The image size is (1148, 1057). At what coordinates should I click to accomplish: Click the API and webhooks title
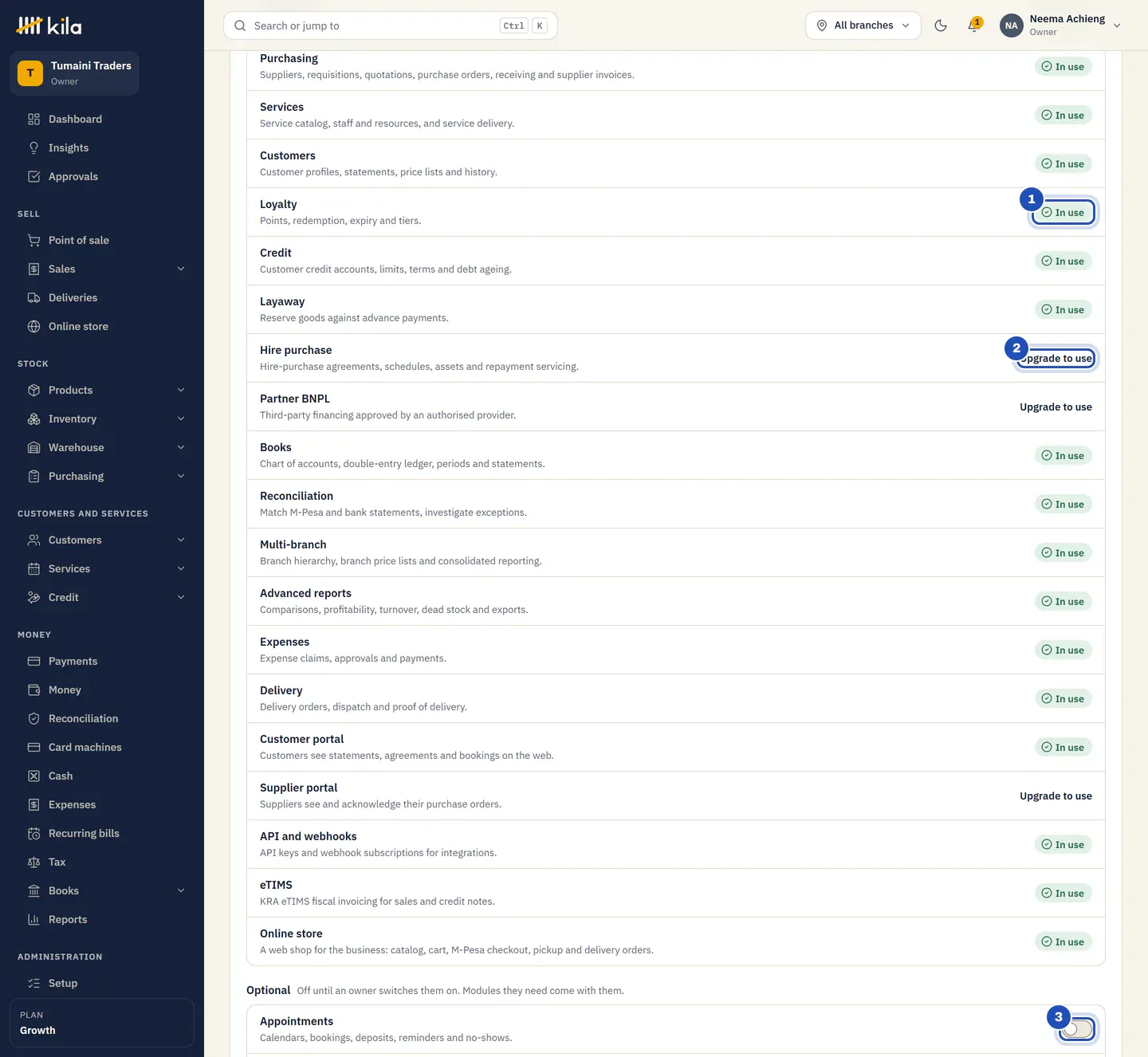point(309,836)
